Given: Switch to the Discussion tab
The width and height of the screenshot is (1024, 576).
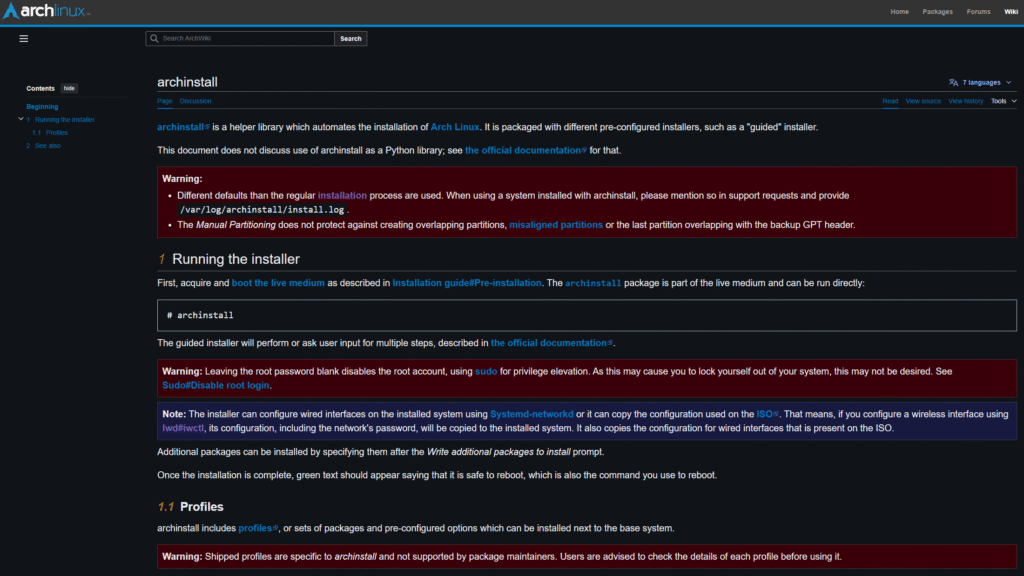Looking at the screenshot, I should coord(195,101).
